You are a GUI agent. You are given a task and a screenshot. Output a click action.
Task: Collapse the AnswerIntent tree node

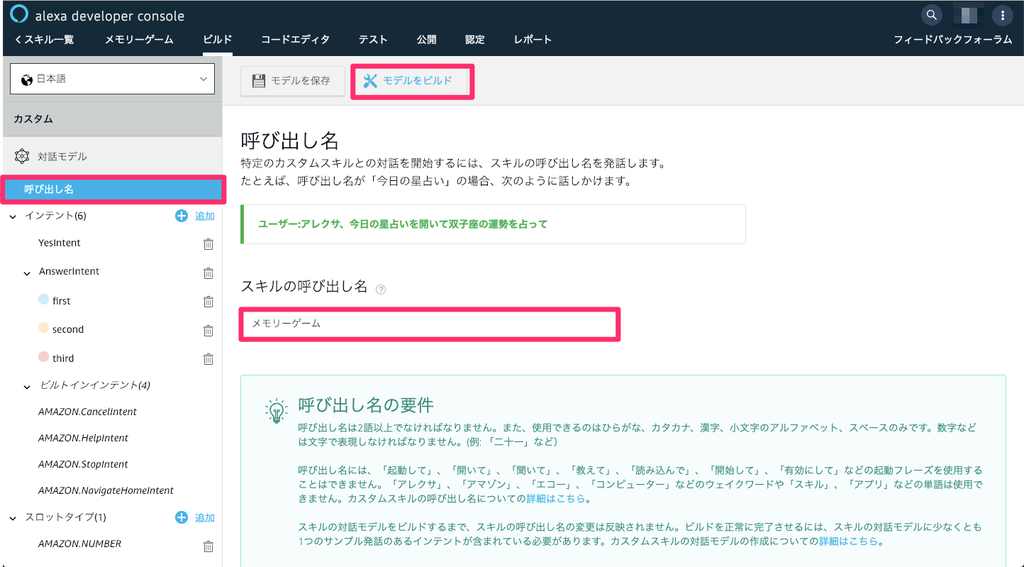[27, 273]
